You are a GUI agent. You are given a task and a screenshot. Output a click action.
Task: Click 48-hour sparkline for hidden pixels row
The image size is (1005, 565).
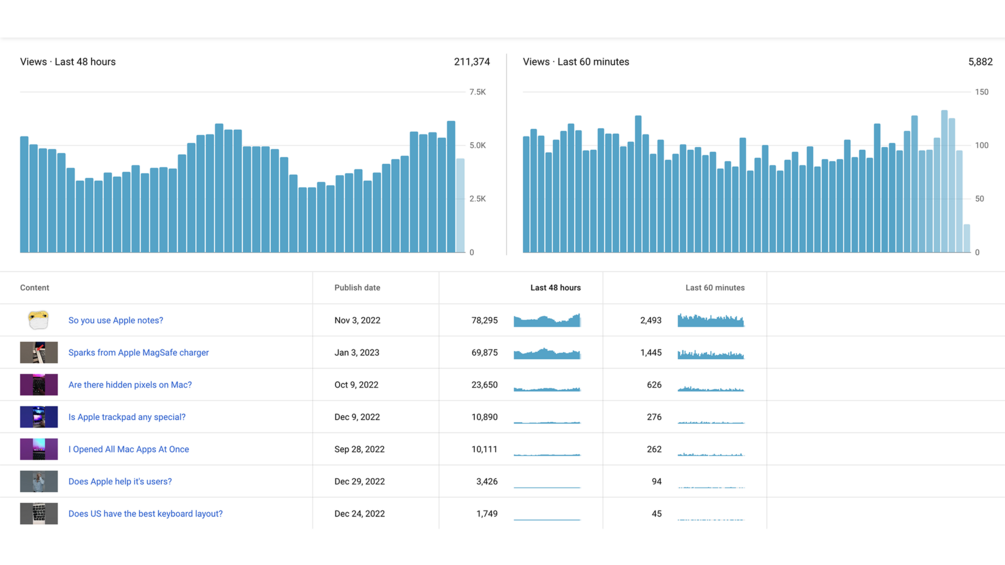coord(547,388)
